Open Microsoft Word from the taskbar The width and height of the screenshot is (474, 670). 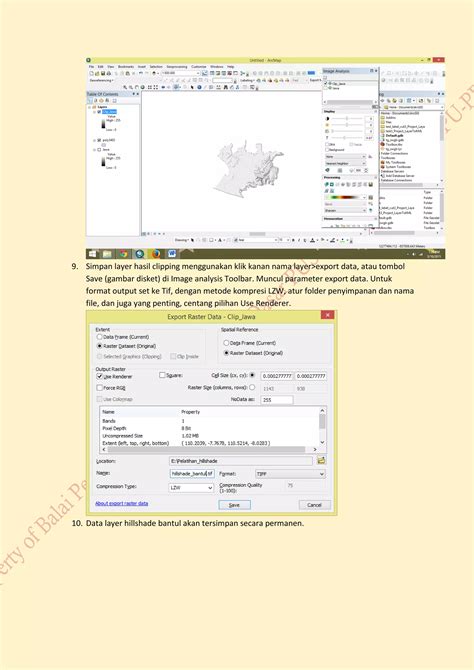coord(172,254)
